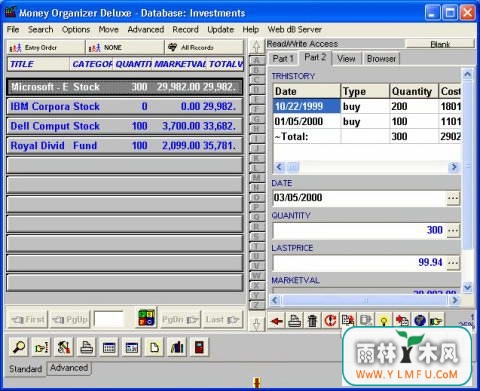
Task: Open the Record menu
Action: pyautogui.click(x=185, y=29)
